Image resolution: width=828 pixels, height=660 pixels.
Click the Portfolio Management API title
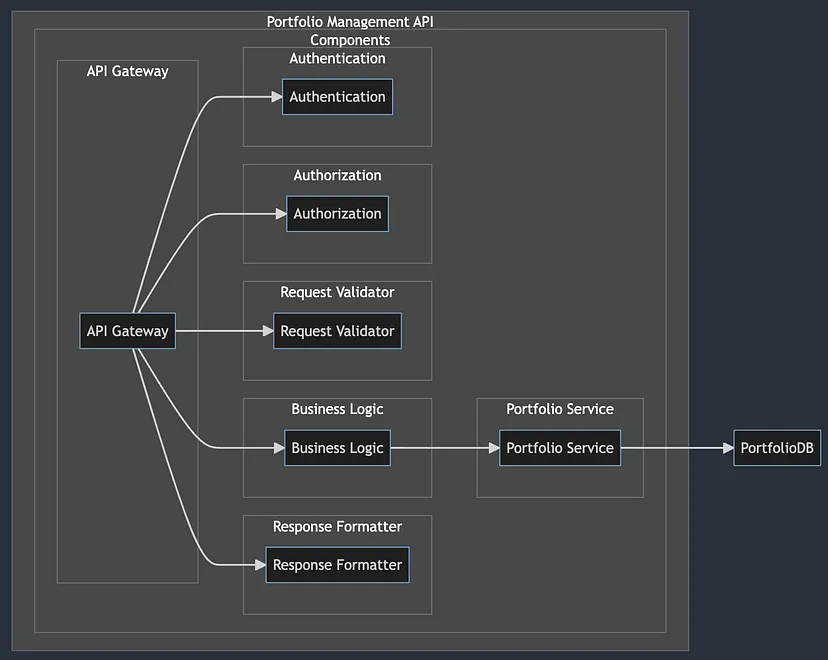pos(350,22)
